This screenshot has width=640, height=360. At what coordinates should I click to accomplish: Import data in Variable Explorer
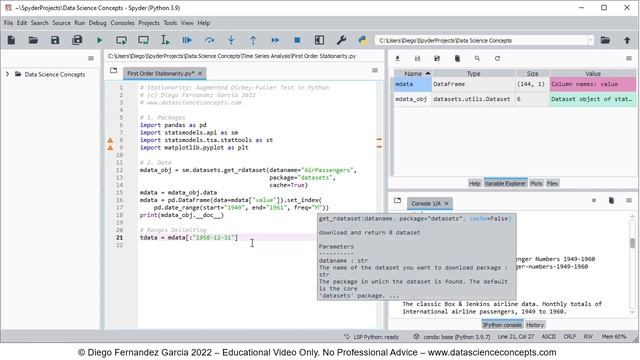[x=397, y=58]
